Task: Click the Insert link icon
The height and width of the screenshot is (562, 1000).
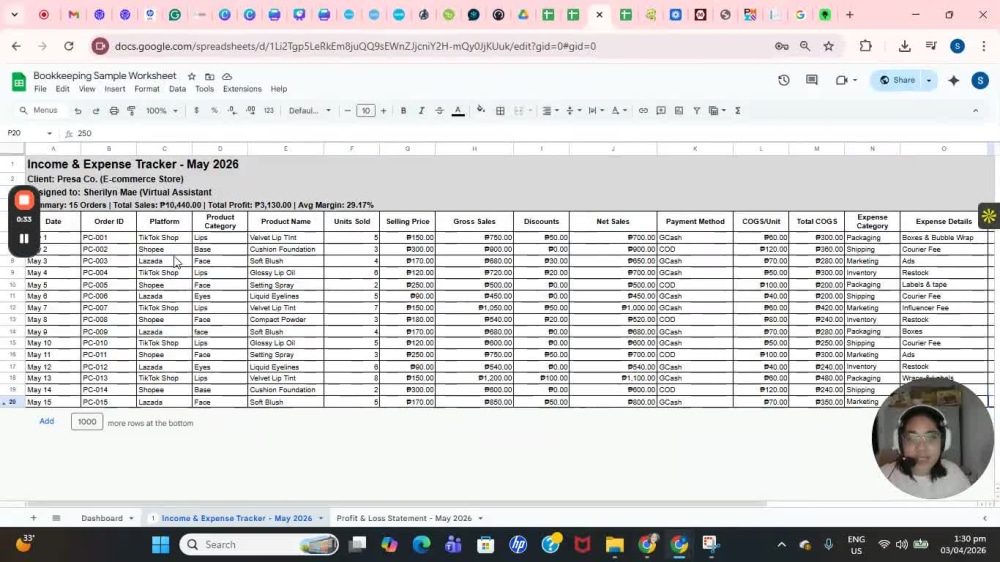Action: point(643,111)
